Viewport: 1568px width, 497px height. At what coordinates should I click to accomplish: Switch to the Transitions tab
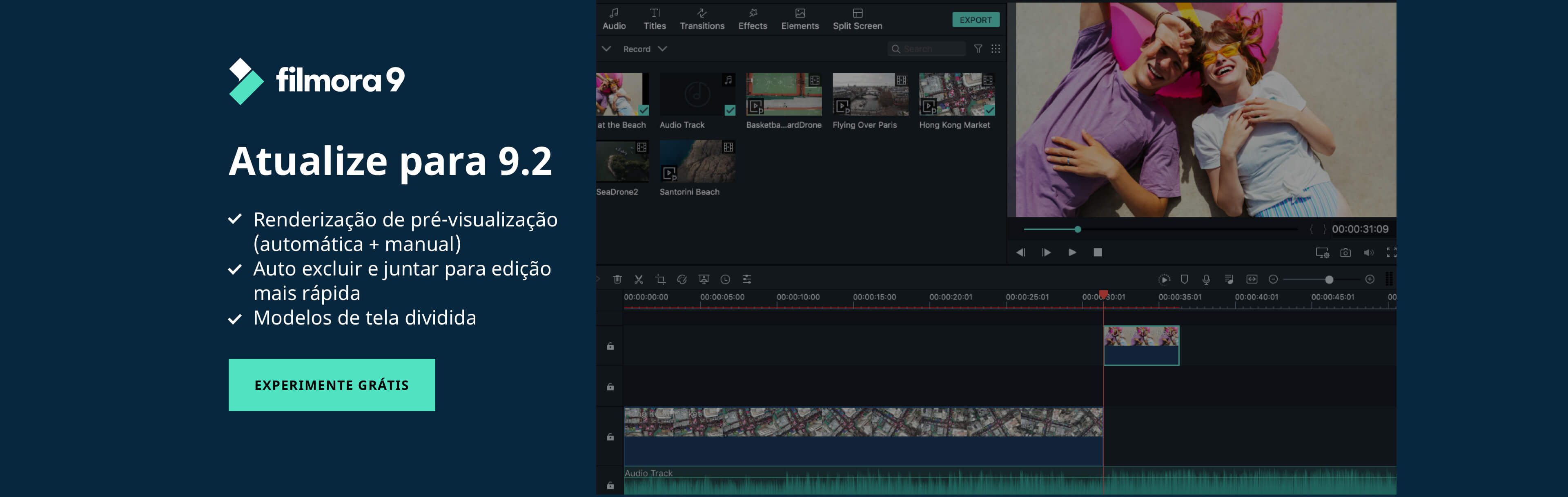pos(702,20)
